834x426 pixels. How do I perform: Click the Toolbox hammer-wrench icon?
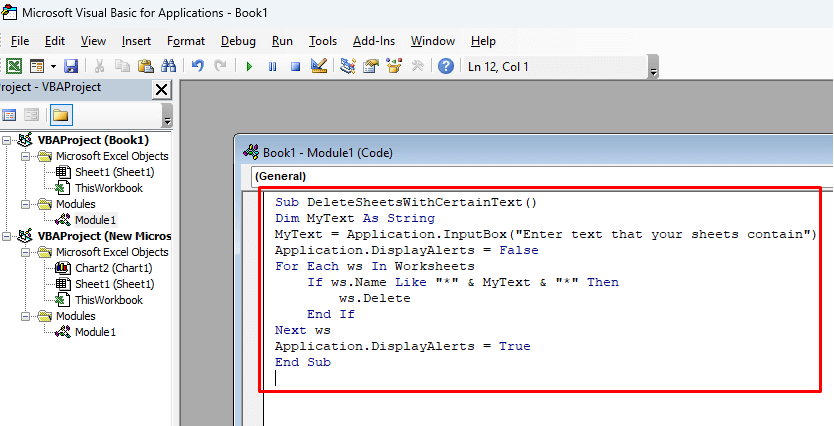[x=418, y=66]
